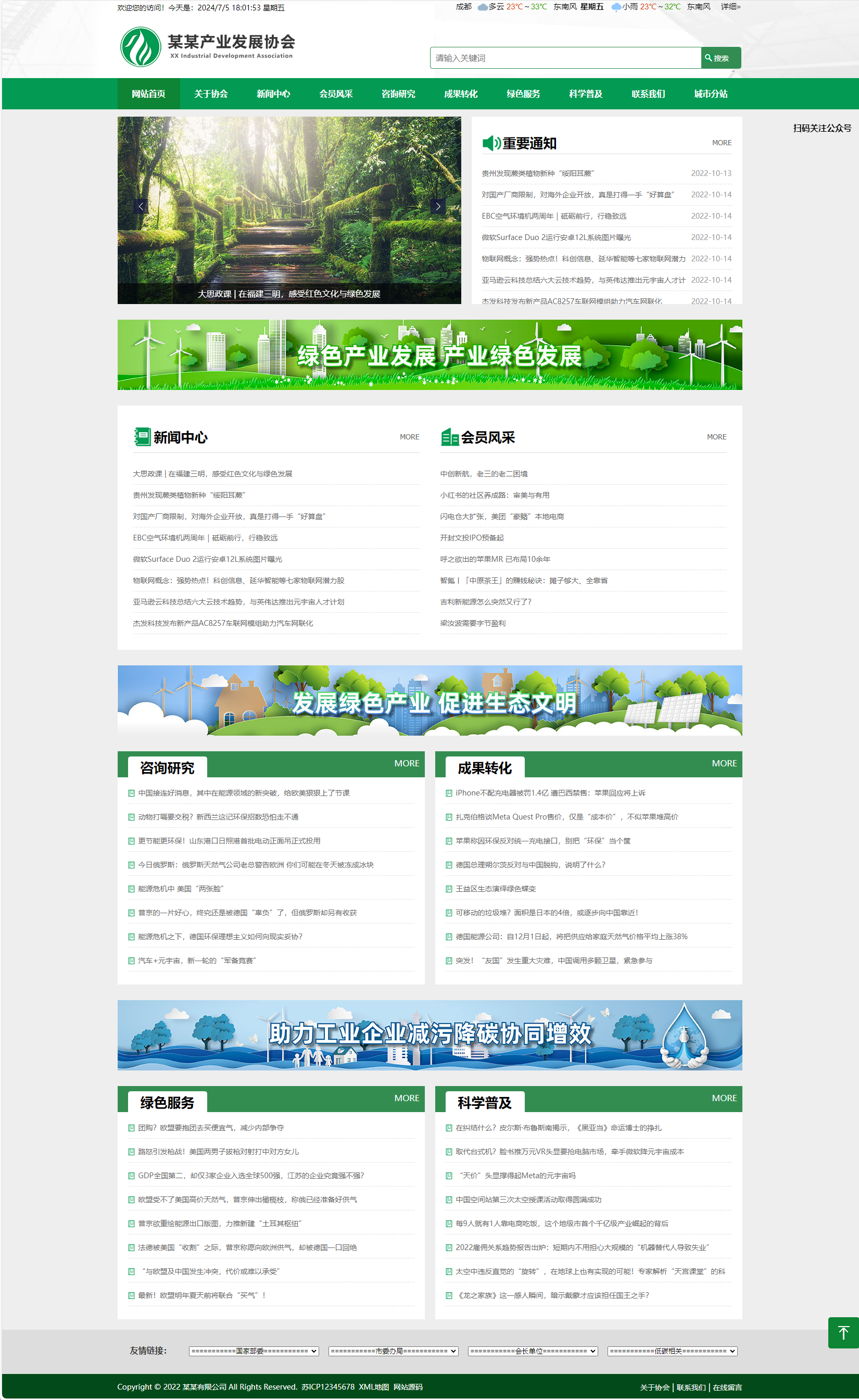Click the notebook icon beside 新闻中心
The image size is (859, 1400).
tap(142, 436)
